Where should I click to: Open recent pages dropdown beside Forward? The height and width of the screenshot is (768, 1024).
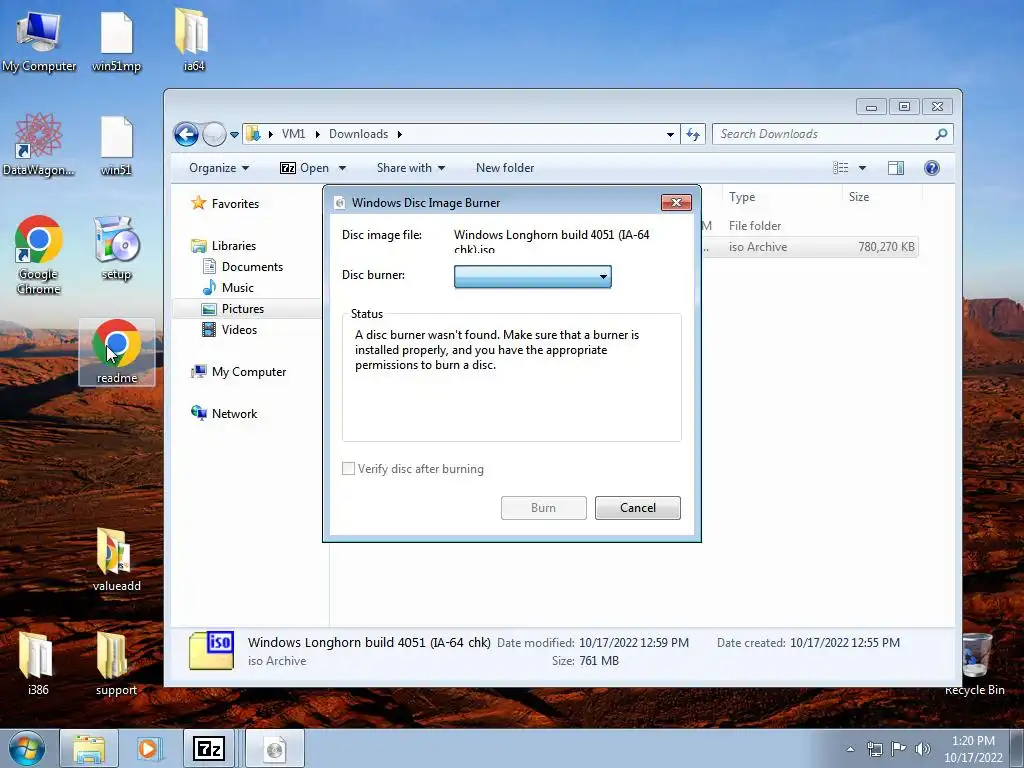234,135
